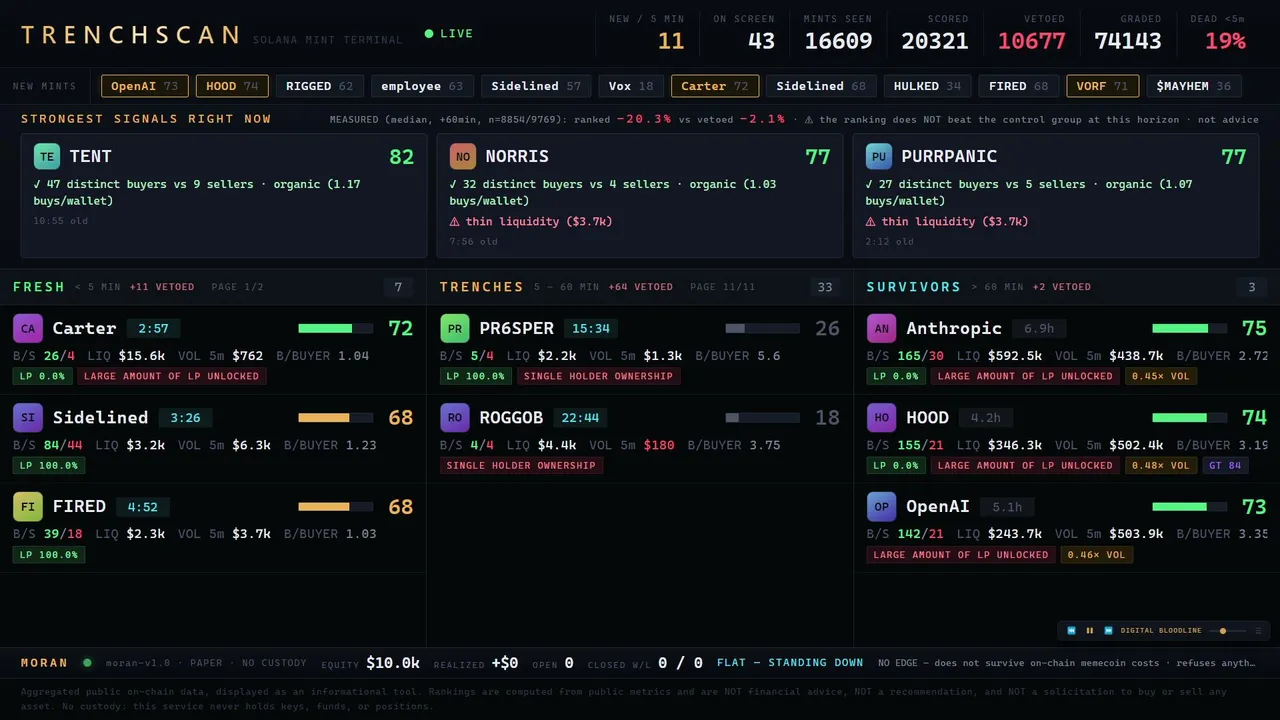Click the EQUITY $10.0k value
Image resolution: width=1280 pixels, height=720 pixels.
click(393, 663)
